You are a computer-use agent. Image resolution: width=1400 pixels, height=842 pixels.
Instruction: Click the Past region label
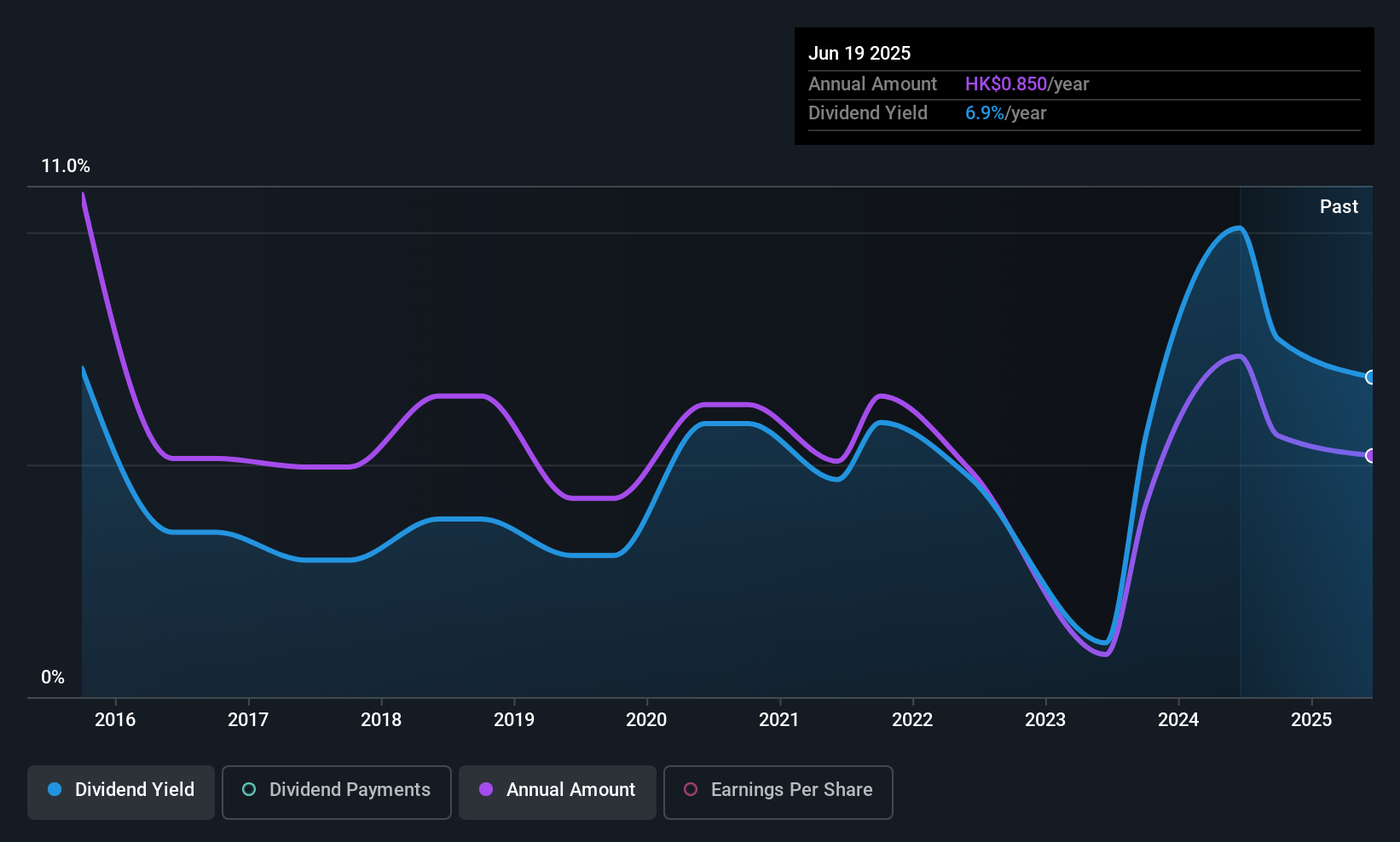pyautogui.click(x=1339, y=206)
